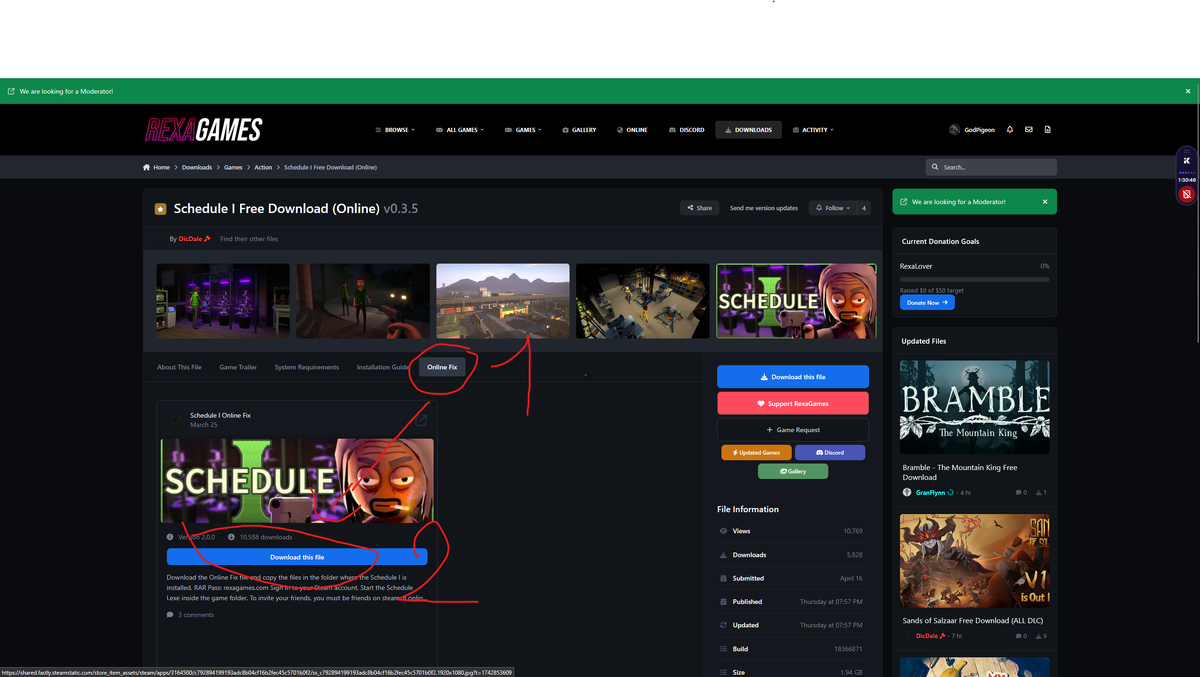Click Send me version updates
Viewport: 1200px width, 677px height.
pyautogui.click(x=764, y=208)
